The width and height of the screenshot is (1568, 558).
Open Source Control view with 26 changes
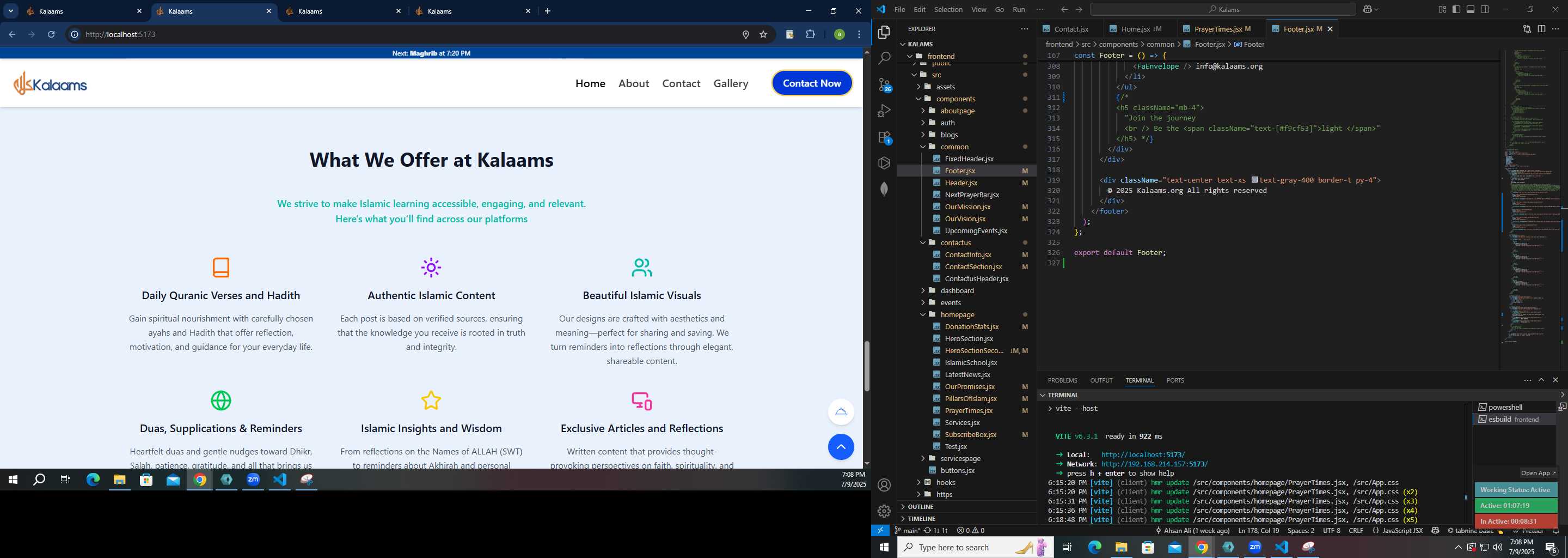pos(884,84)
